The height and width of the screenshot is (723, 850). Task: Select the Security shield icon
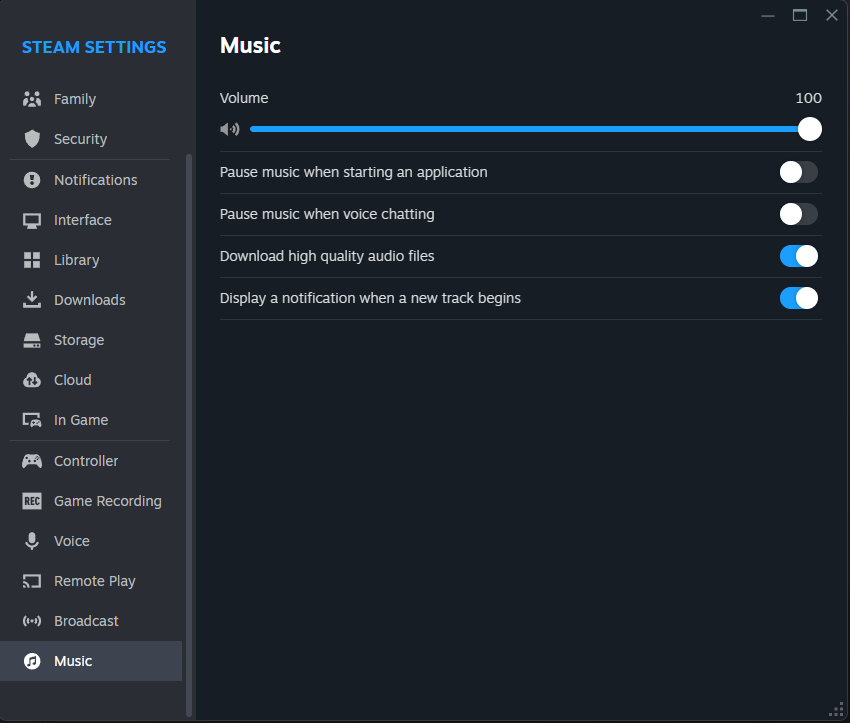click(x=32, y=139)
